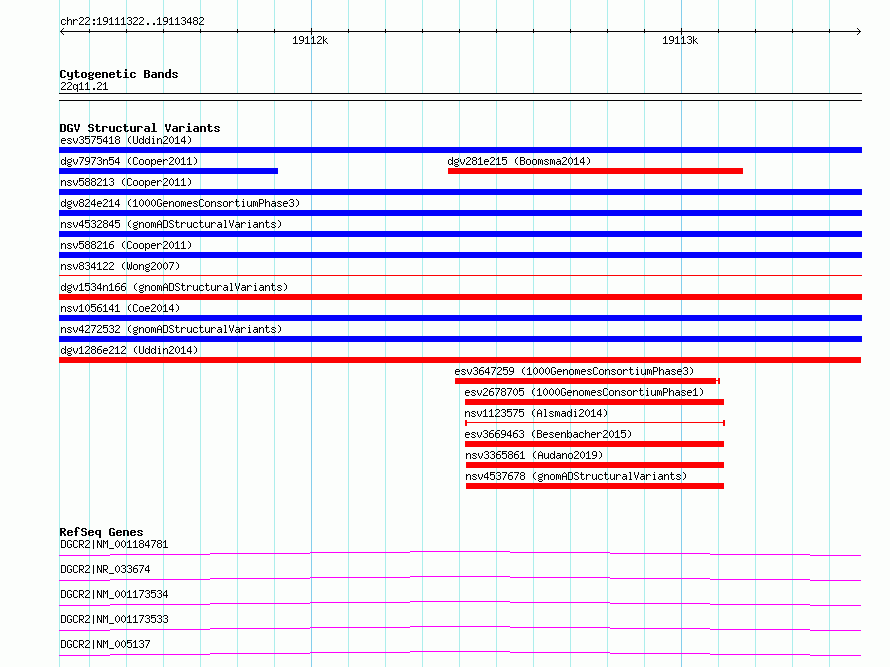Open the DGCR2|NM_001184781 transcript label
Image resolution: width=890 pixels, height=667 pixels.
click(114, 544)
